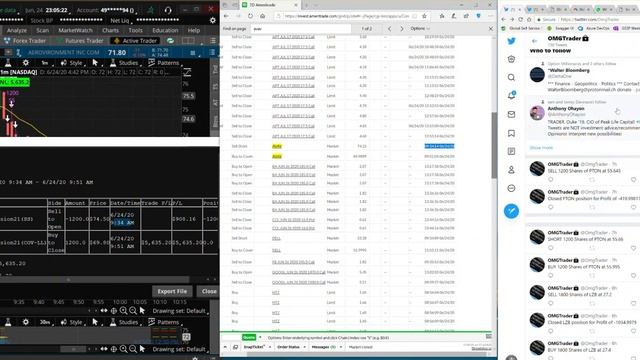Screen dimensions: 640x360
Task: Open the chart grid layout selector
Action: (x=188, y=41)
